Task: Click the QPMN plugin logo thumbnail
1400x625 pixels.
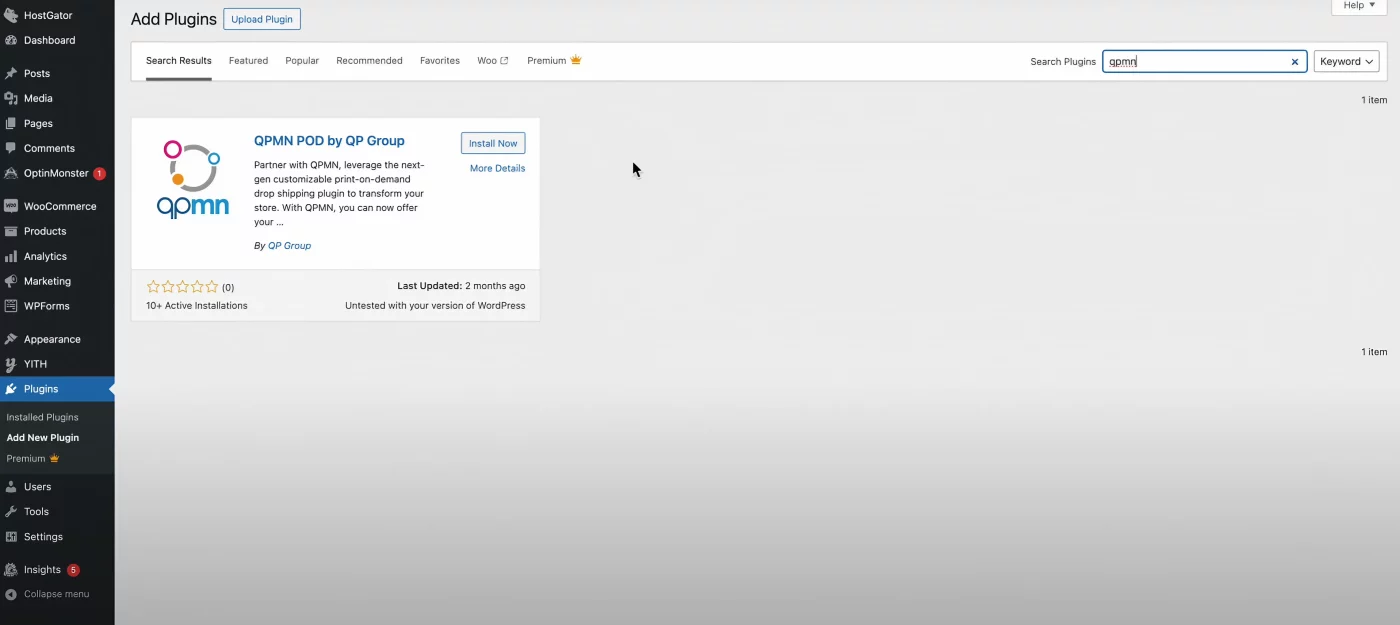Action: (193, 180)
